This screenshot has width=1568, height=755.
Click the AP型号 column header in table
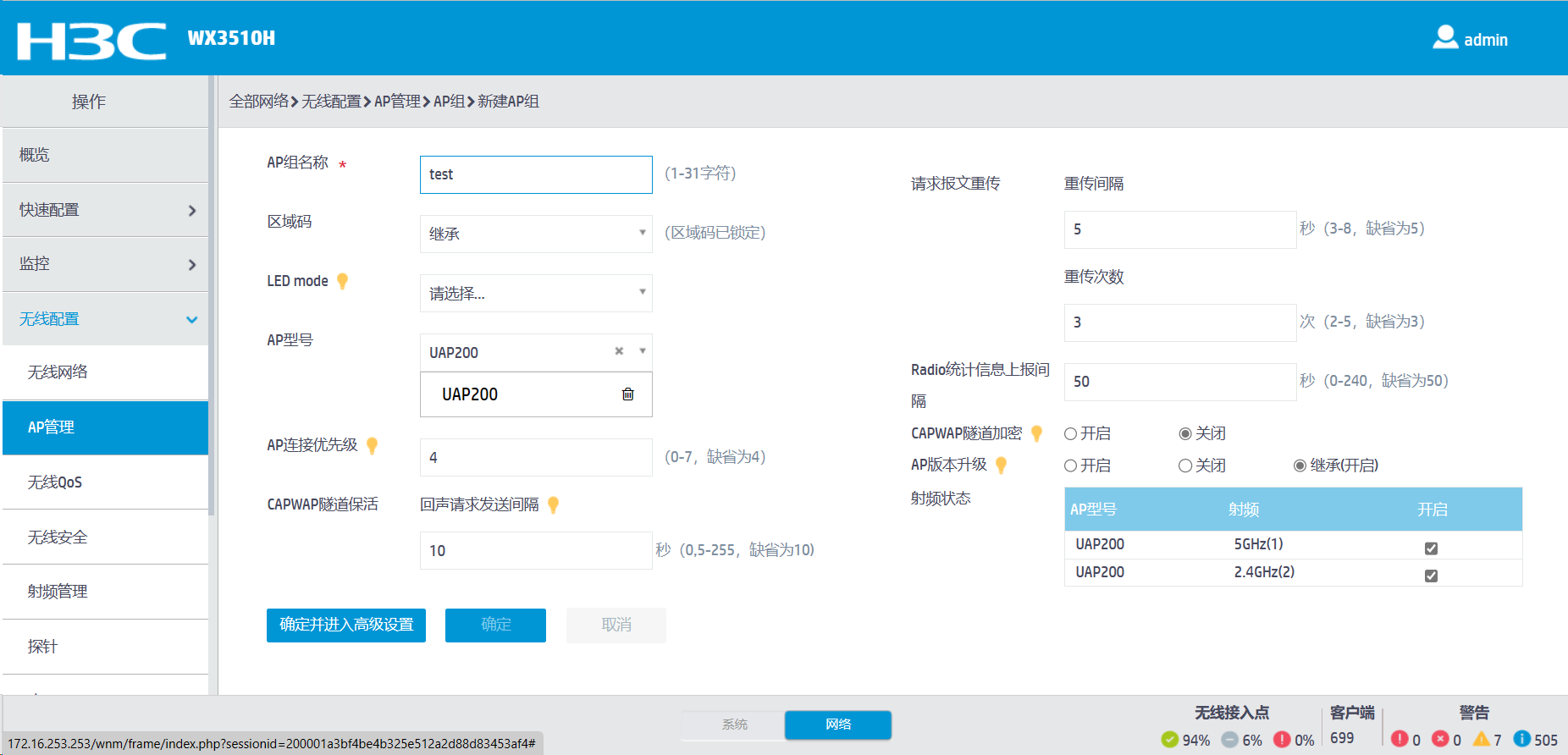pos(1093,510)
